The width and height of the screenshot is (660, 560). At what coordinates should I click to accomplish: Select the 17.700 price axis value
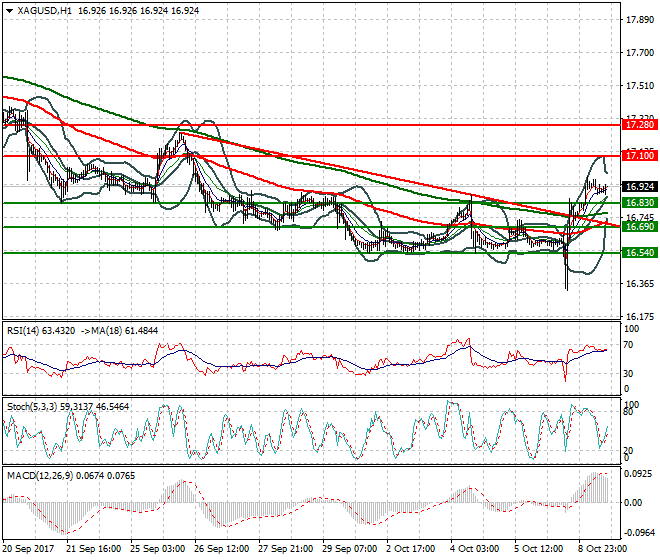(x=640, y=53)
